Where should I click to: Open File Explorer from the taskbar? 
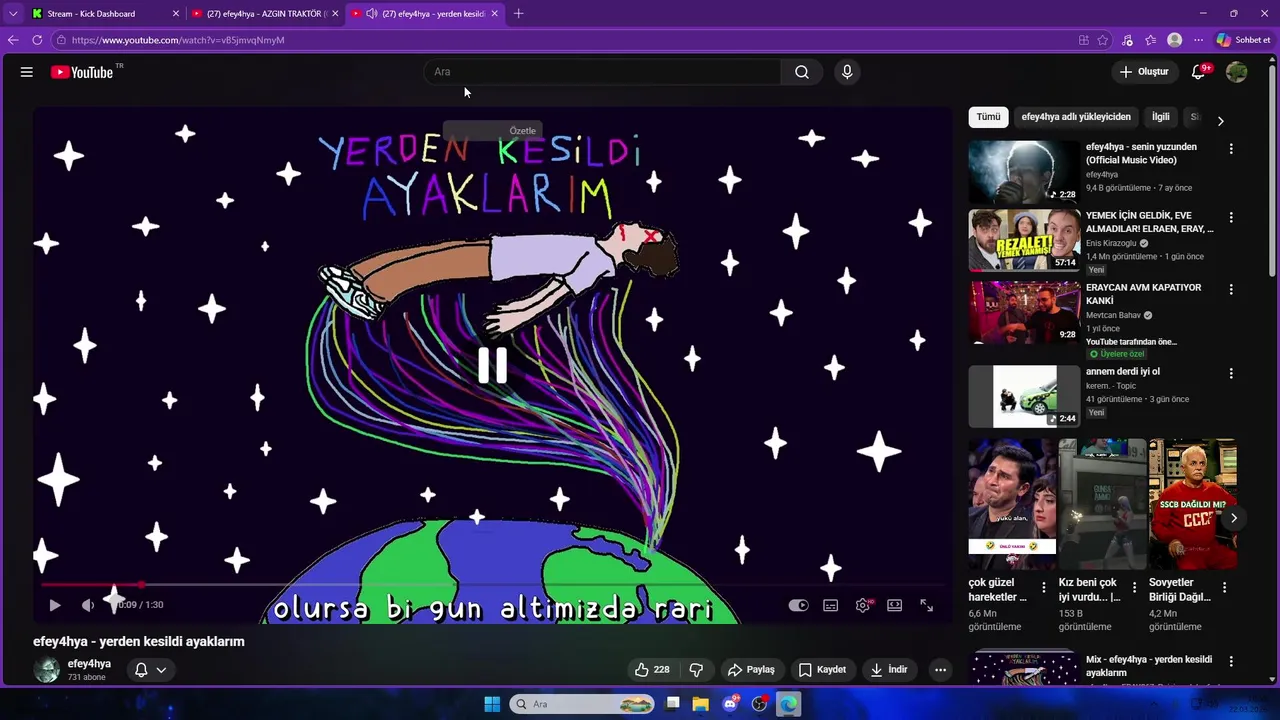click(701, 704)
